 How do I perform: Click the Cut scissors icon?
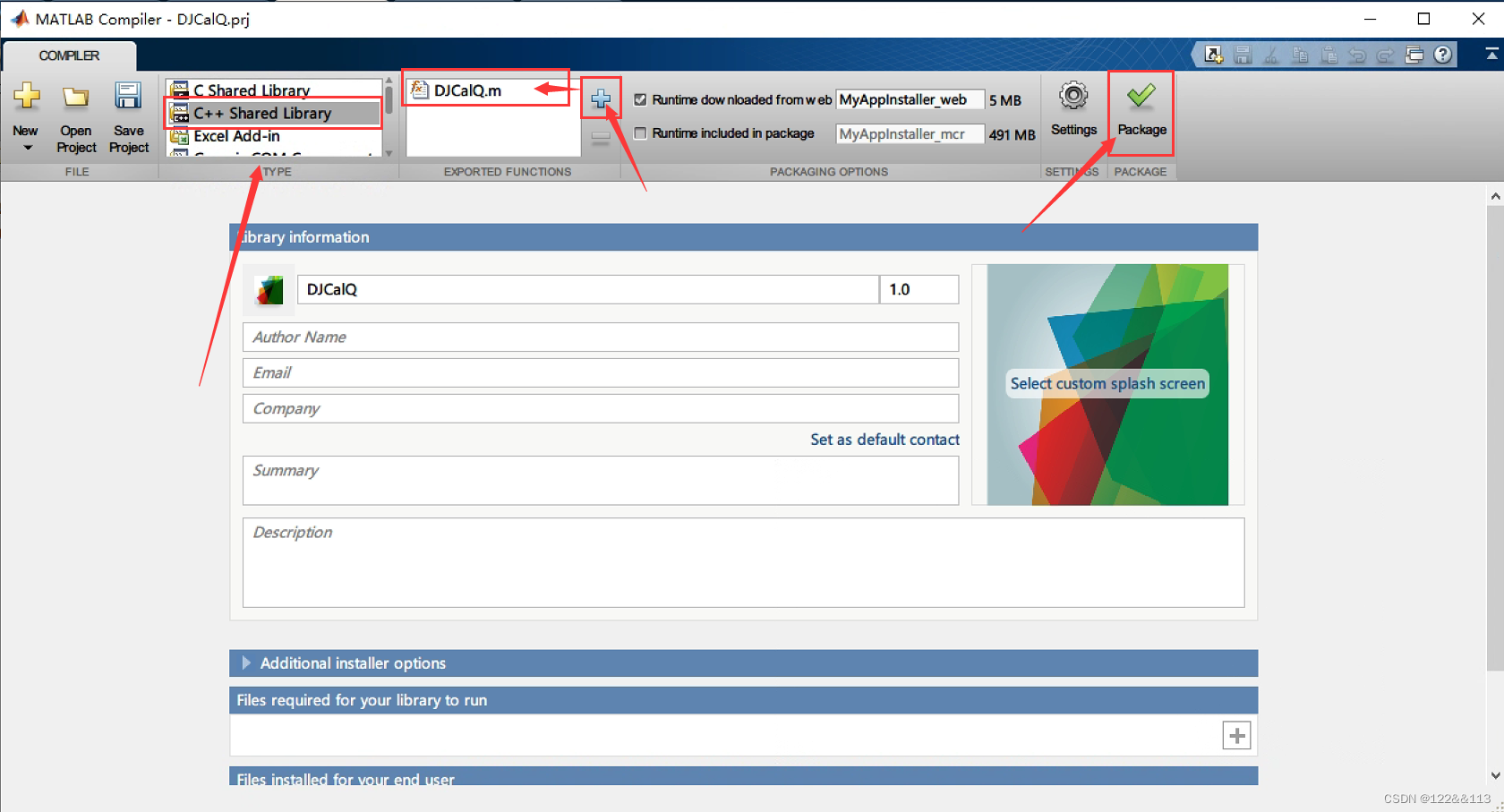coord(1271,56)
